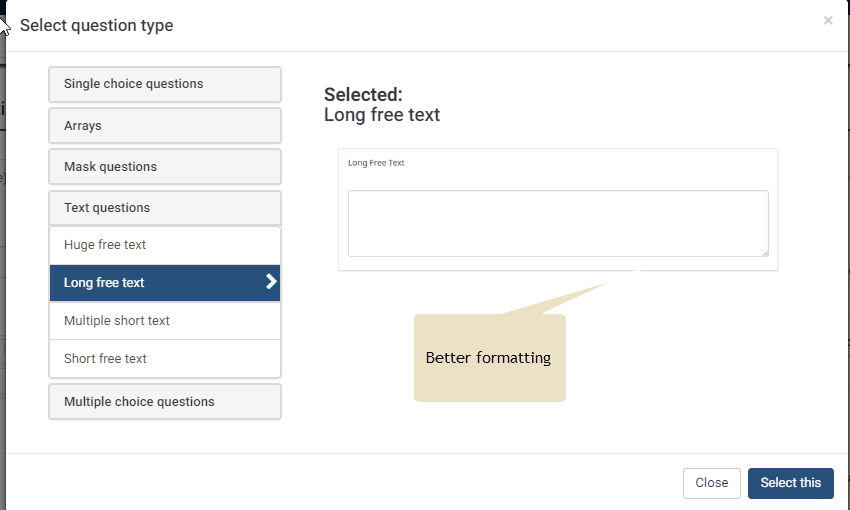The height and width of the screenshot is (510, 850).
Task: Pick Multiple short text question type
Action: (x=164, y=321)
